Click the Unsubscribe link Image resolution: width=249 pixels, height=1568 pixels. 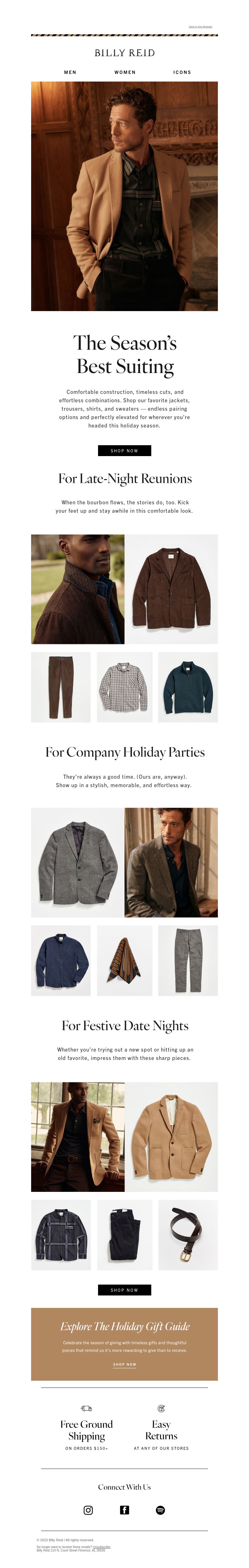pos(102,1546)
